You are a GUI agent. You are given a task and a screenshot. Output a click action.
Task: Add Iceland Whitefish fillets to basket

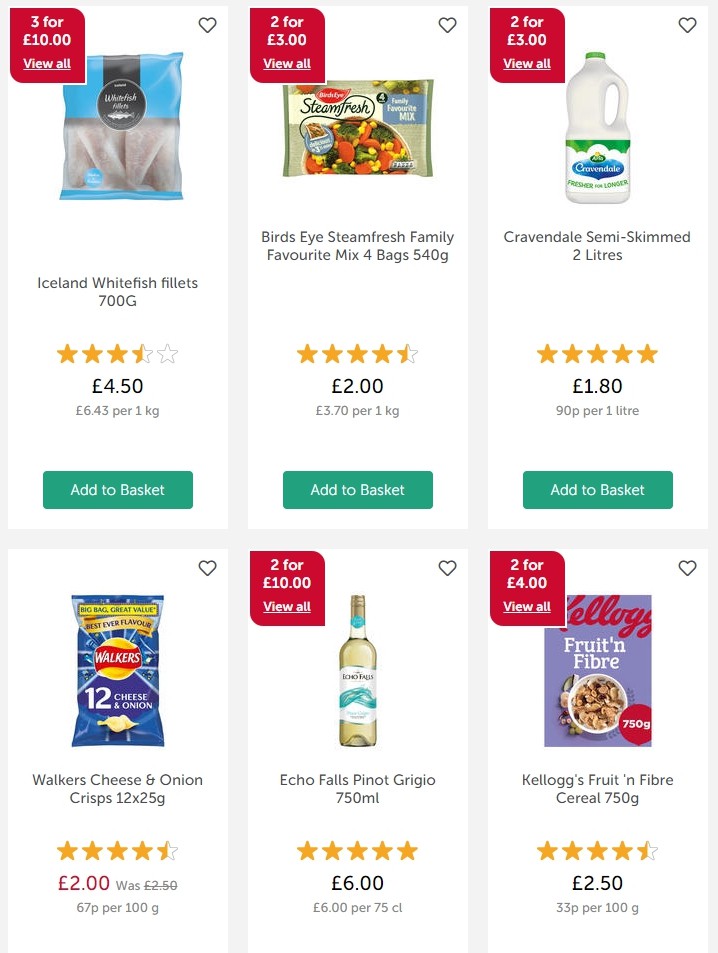point(118,490)
